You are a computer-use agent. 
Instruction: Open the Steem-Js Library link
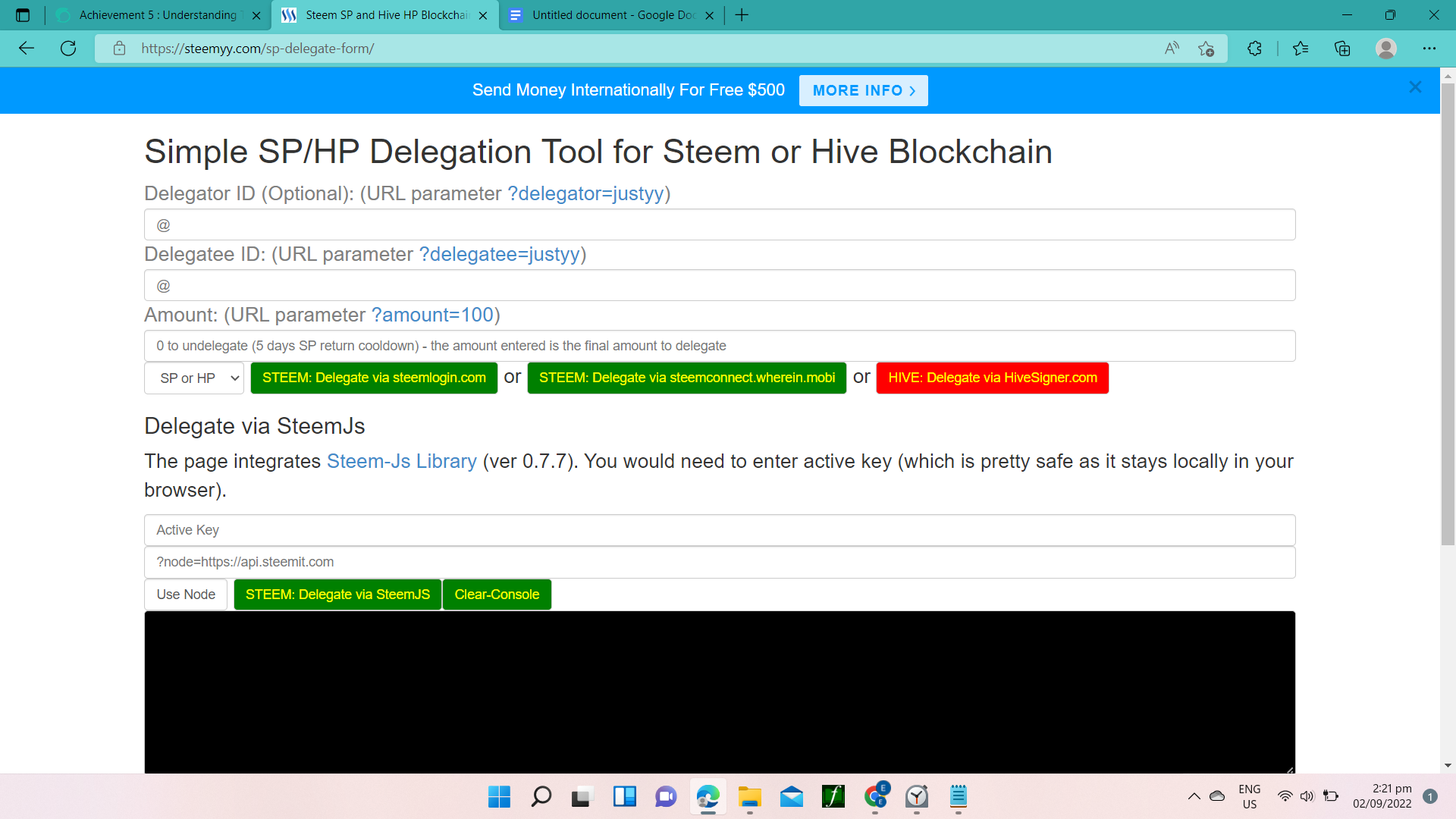click(x=402, y=461)
